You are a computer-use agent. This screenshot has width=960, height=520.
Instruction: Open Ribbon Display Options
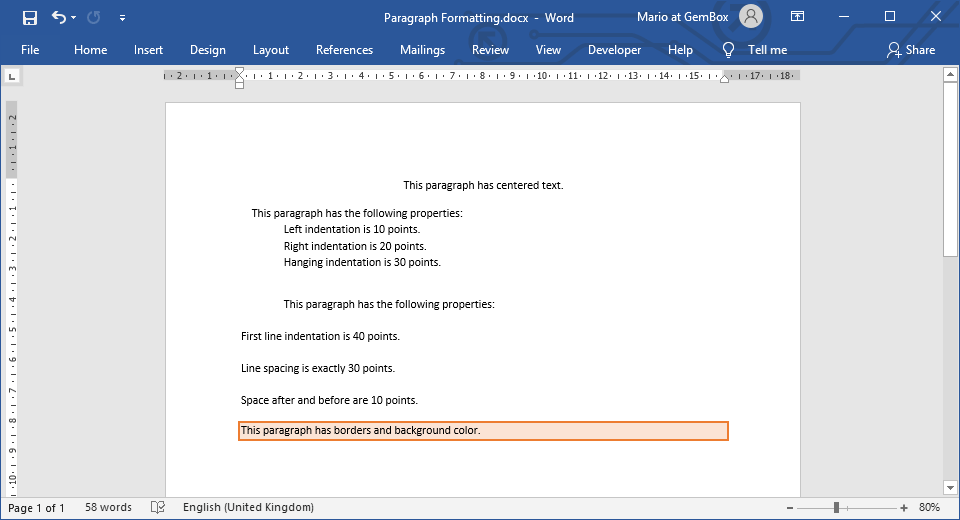797,17
